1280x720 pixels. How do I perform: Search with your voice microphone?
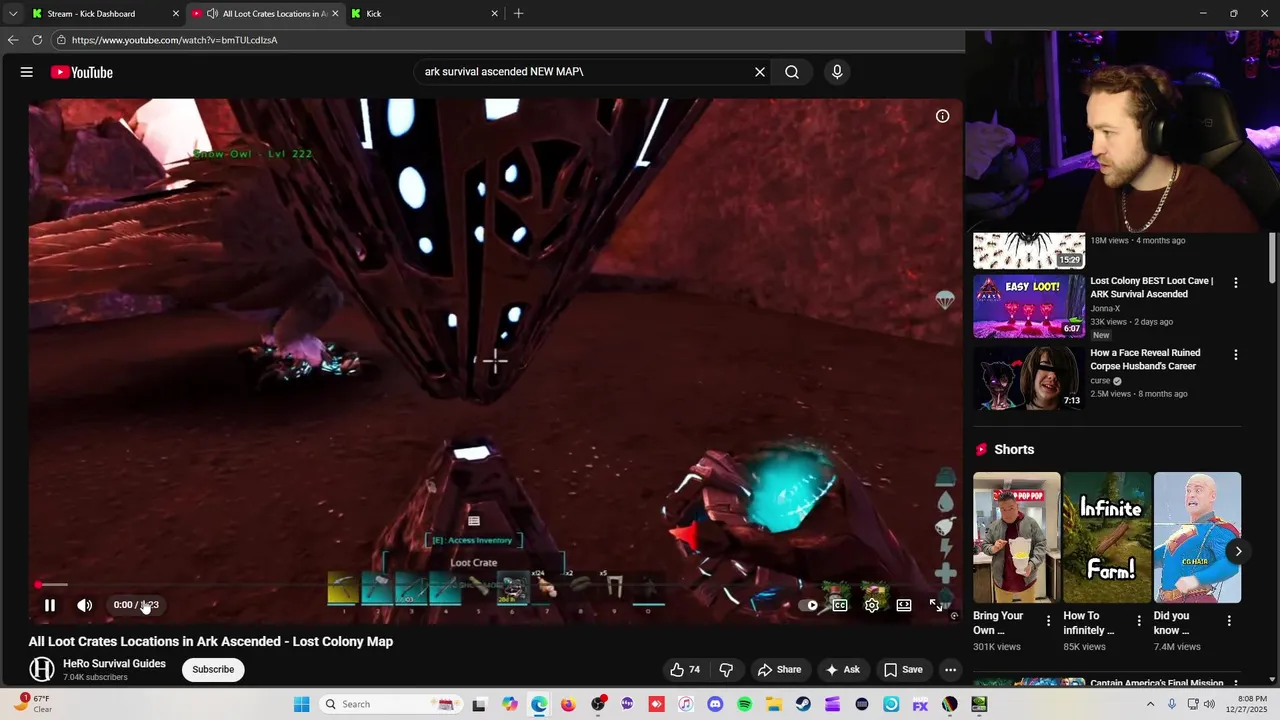(837, 72)
